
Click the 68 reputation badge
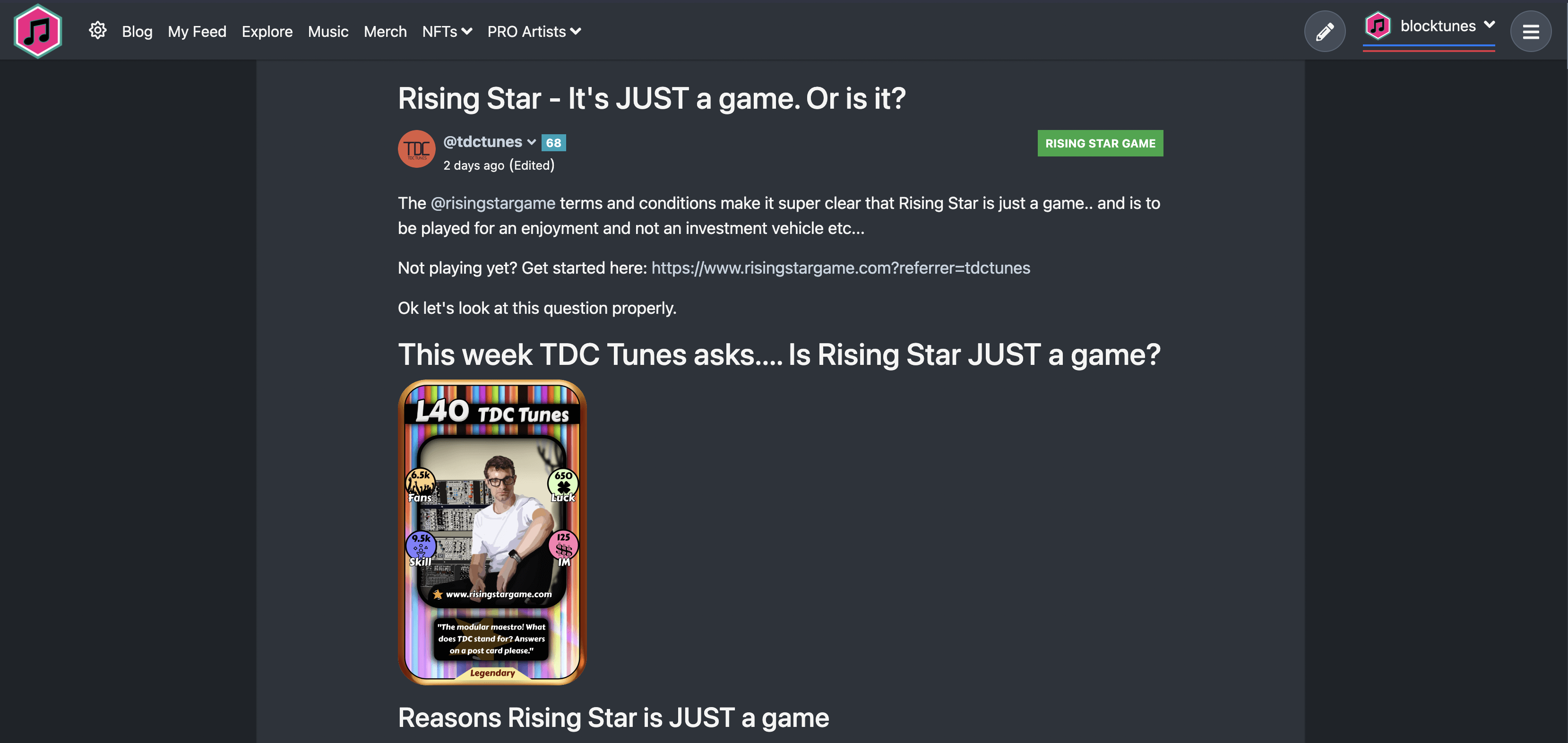(553, 143)
